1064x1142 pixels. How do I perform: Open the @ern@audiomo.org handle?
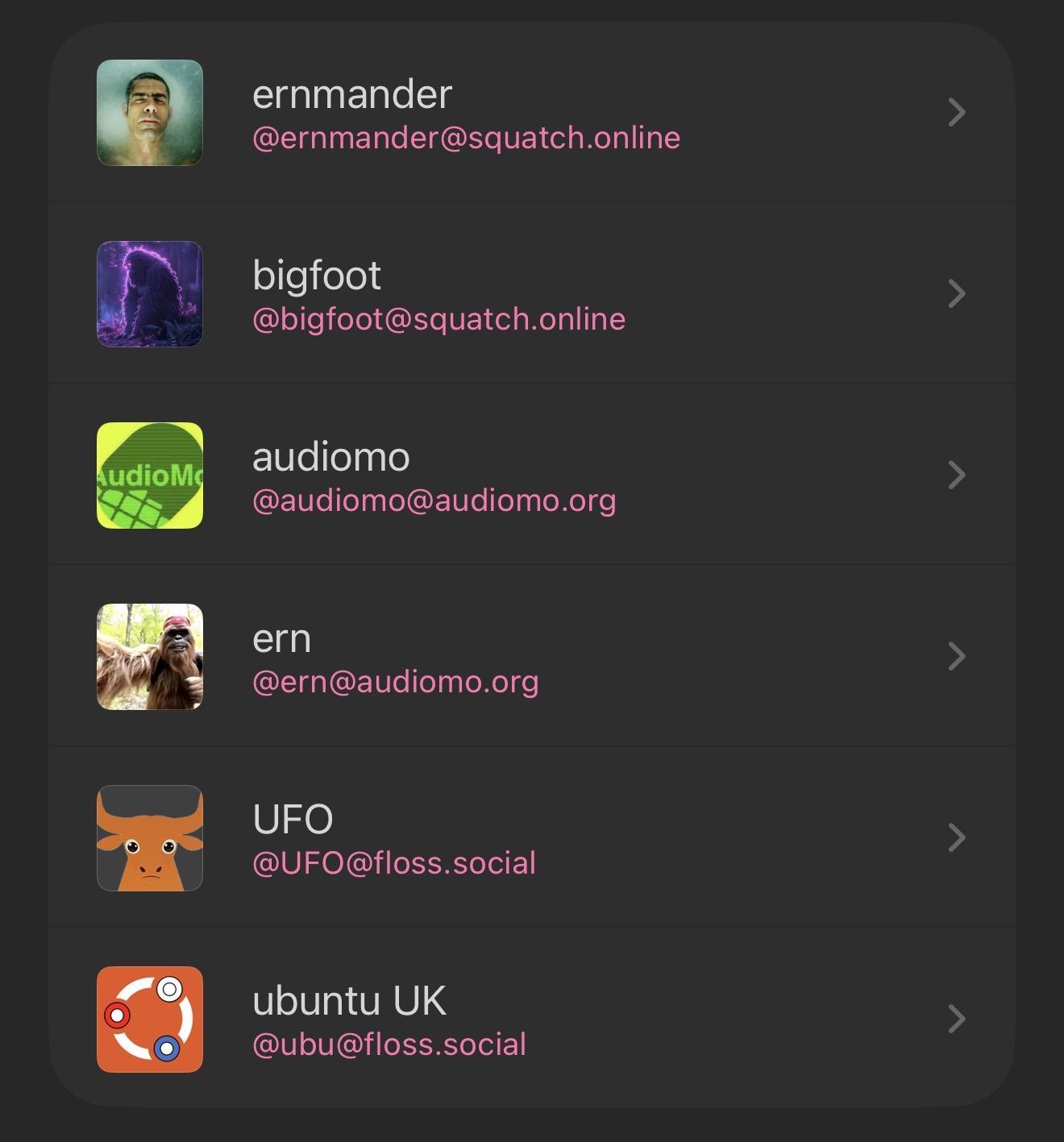395,683
